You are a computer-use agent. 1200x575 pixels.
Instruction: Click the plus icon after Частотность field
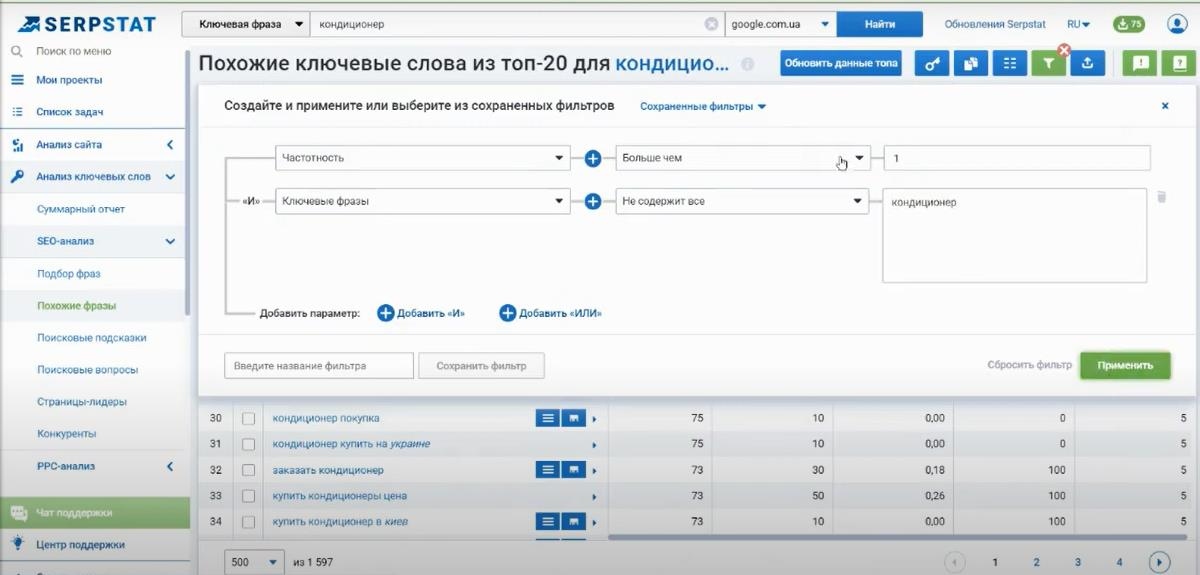pyautogui.click(x=592, y=158)
